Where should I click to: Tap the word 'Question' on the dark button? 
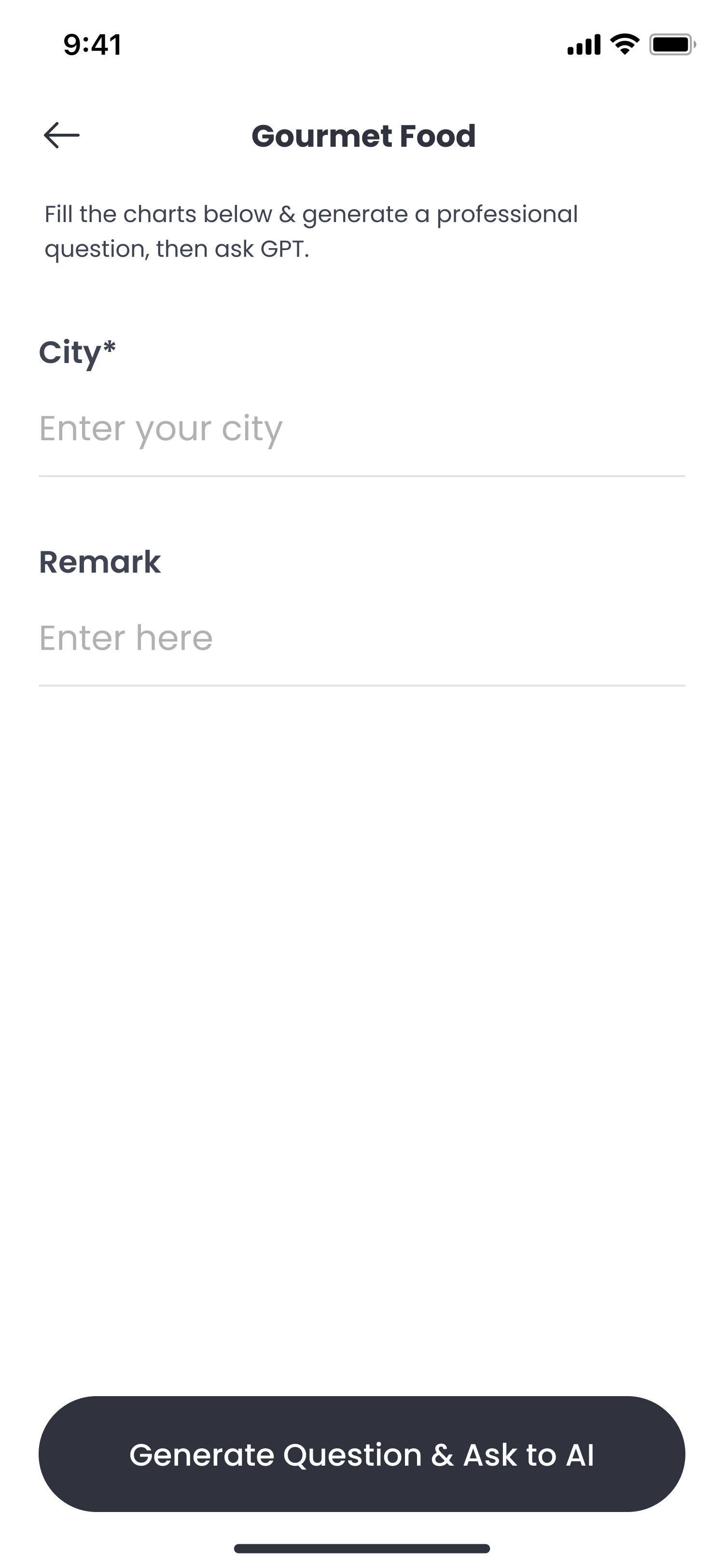352,1455
